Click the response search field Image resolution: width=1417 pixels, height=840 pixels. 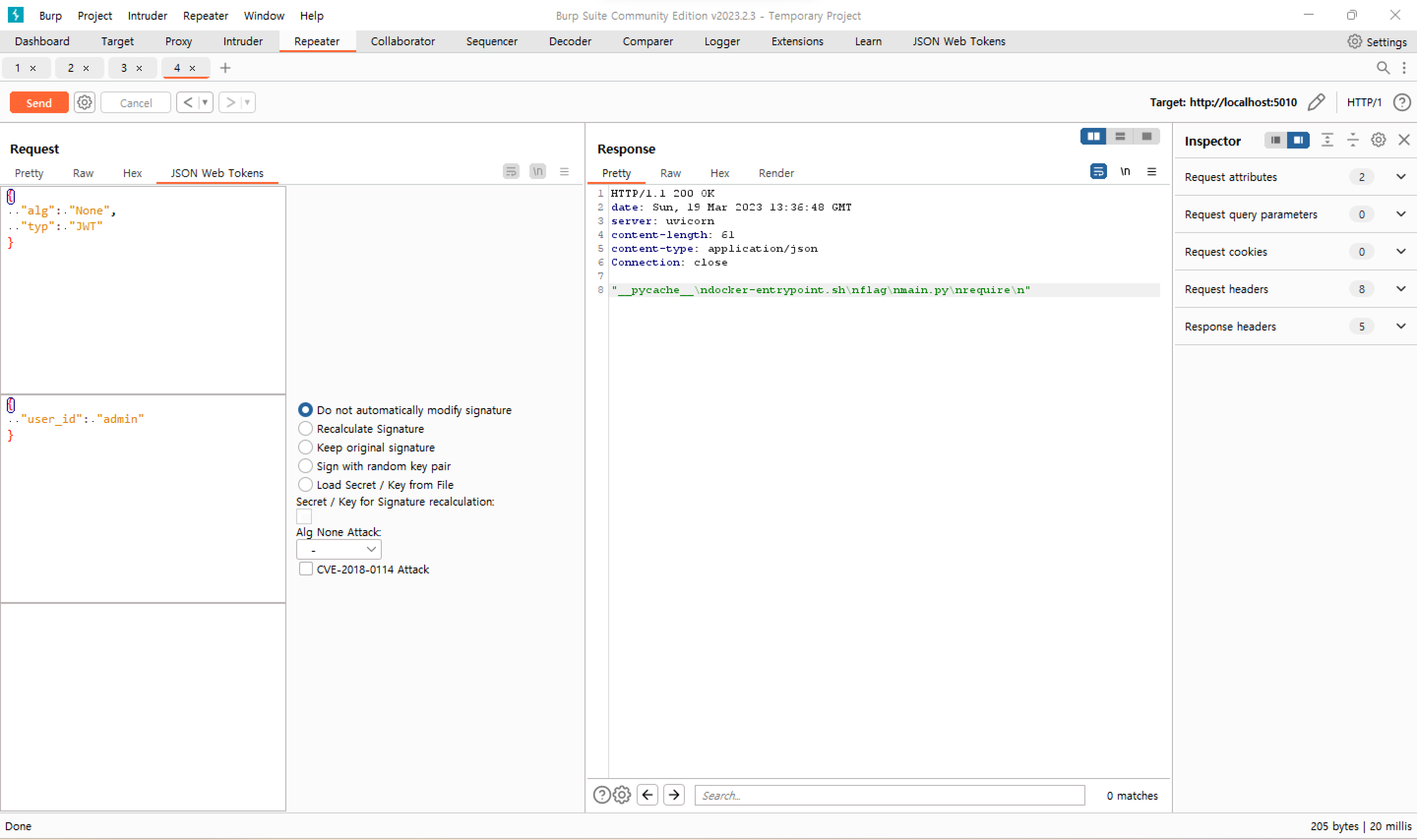tap(890, 795)
